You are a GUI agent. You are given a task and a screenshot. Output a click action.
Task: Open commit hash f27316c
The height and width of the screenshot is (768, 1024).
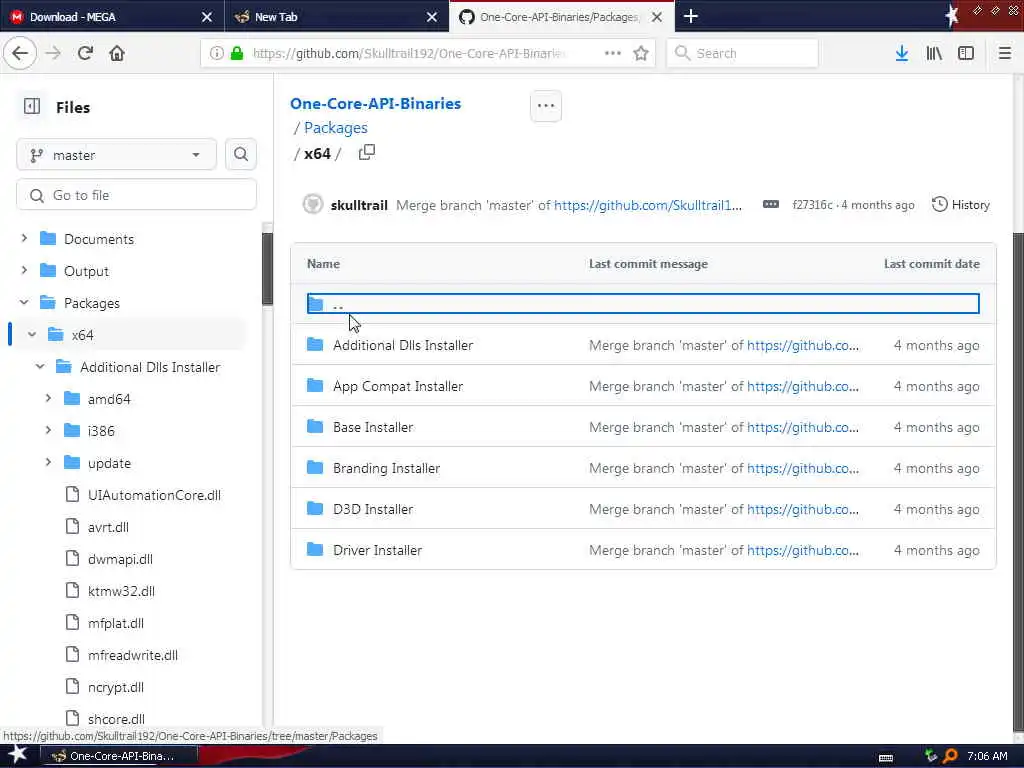click(812, 204)
